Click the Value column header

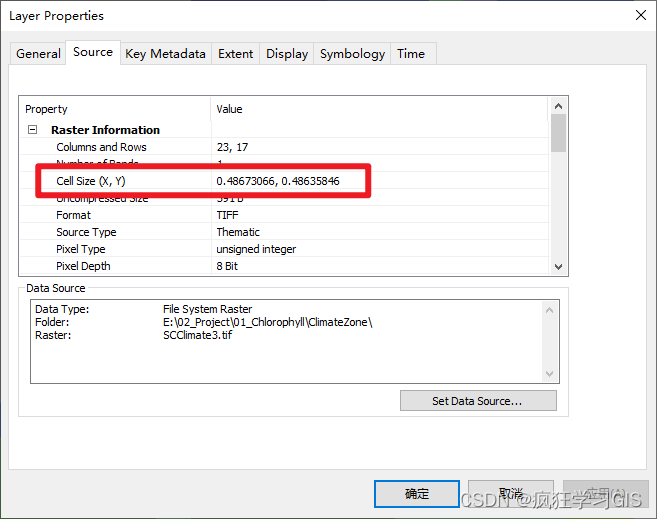pyautogui.click(x=229, y=109)
